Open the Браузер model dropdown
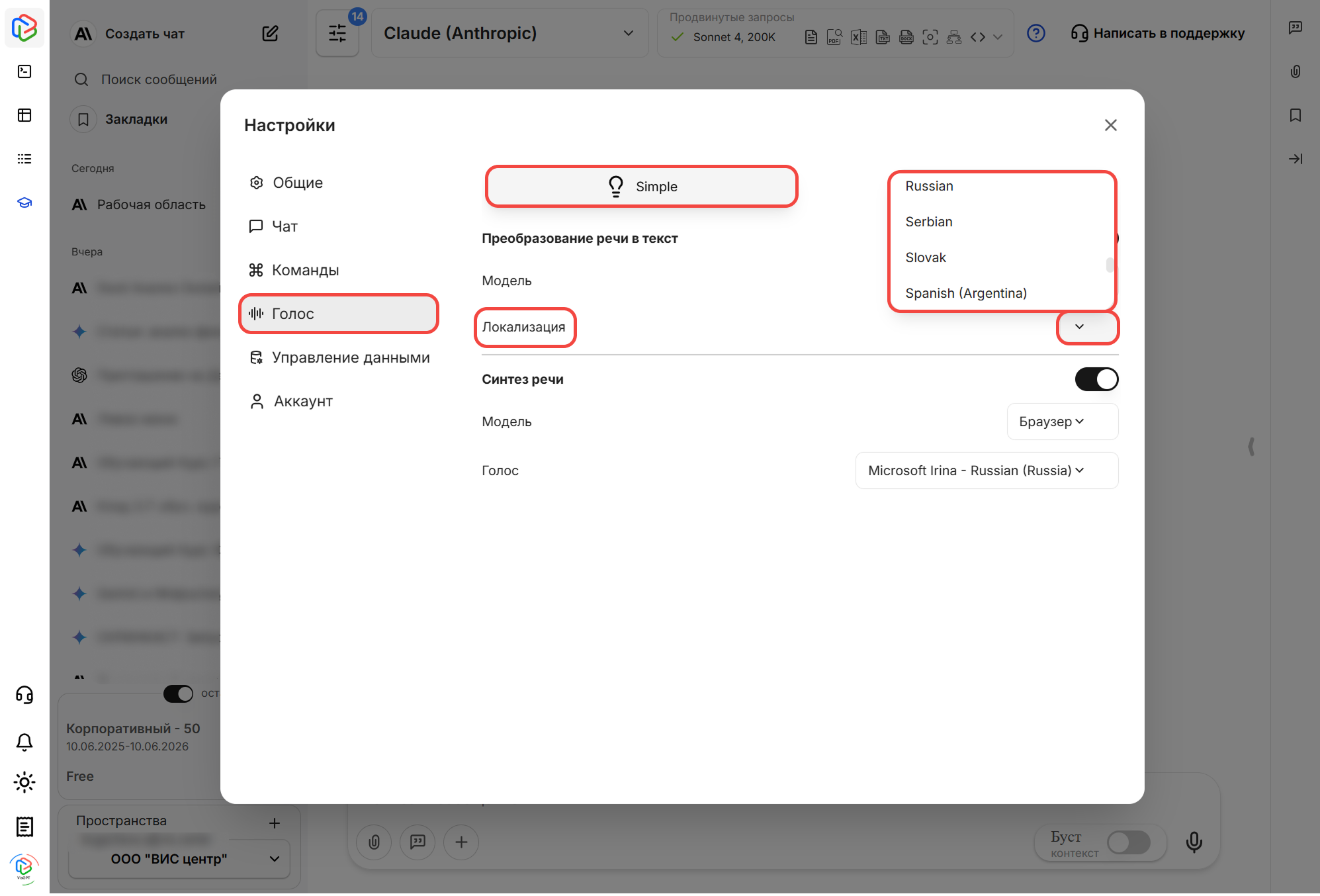 [x=1063, y=422]
